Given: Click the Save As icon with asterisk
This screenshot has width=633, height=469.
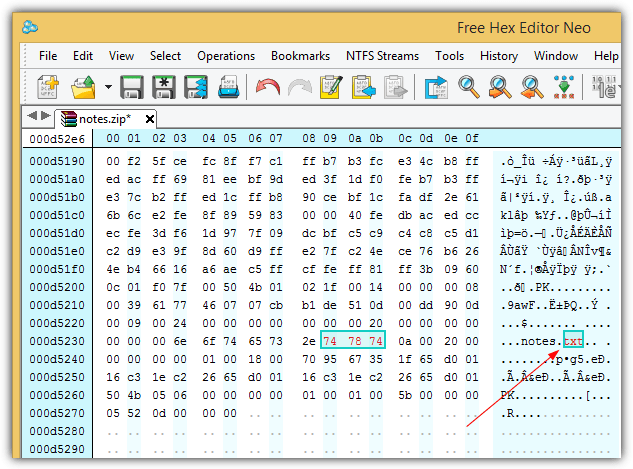Looking at the screenshot, I should (x=163, y=87).
